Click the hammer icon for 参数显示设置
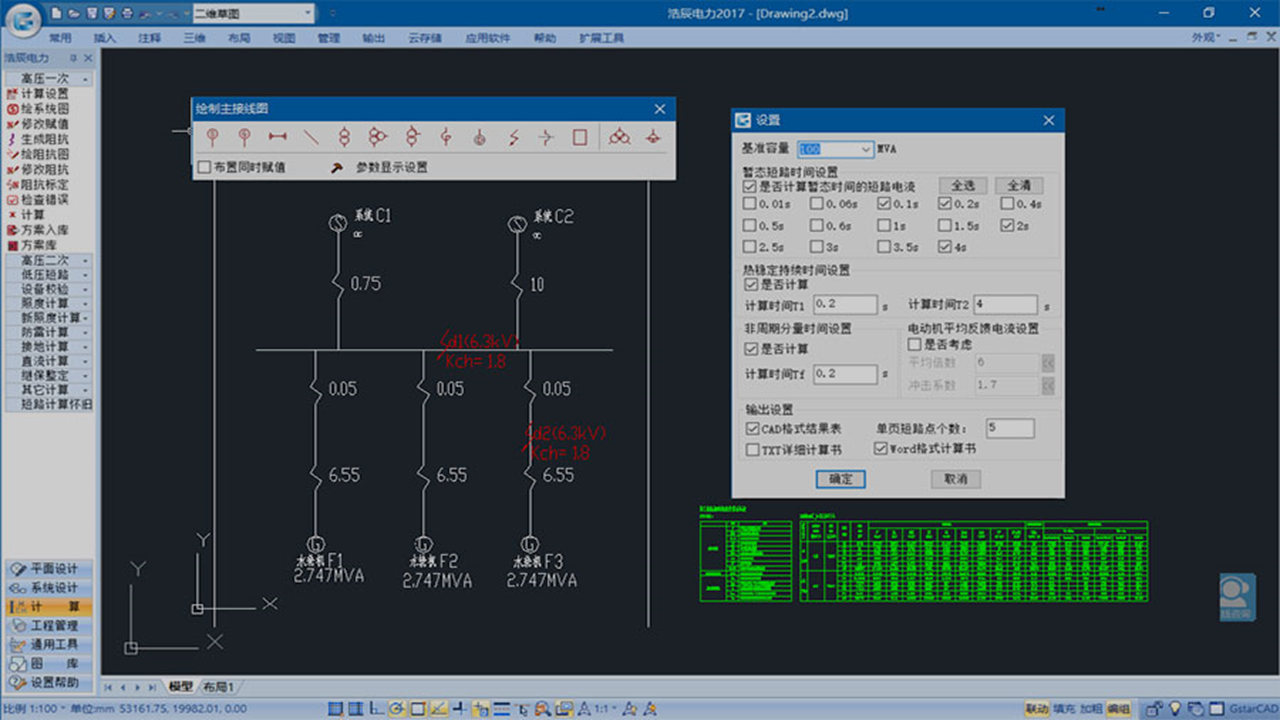Image resolution: width=1280 pixels, height=720 pixels. (336, 167)
